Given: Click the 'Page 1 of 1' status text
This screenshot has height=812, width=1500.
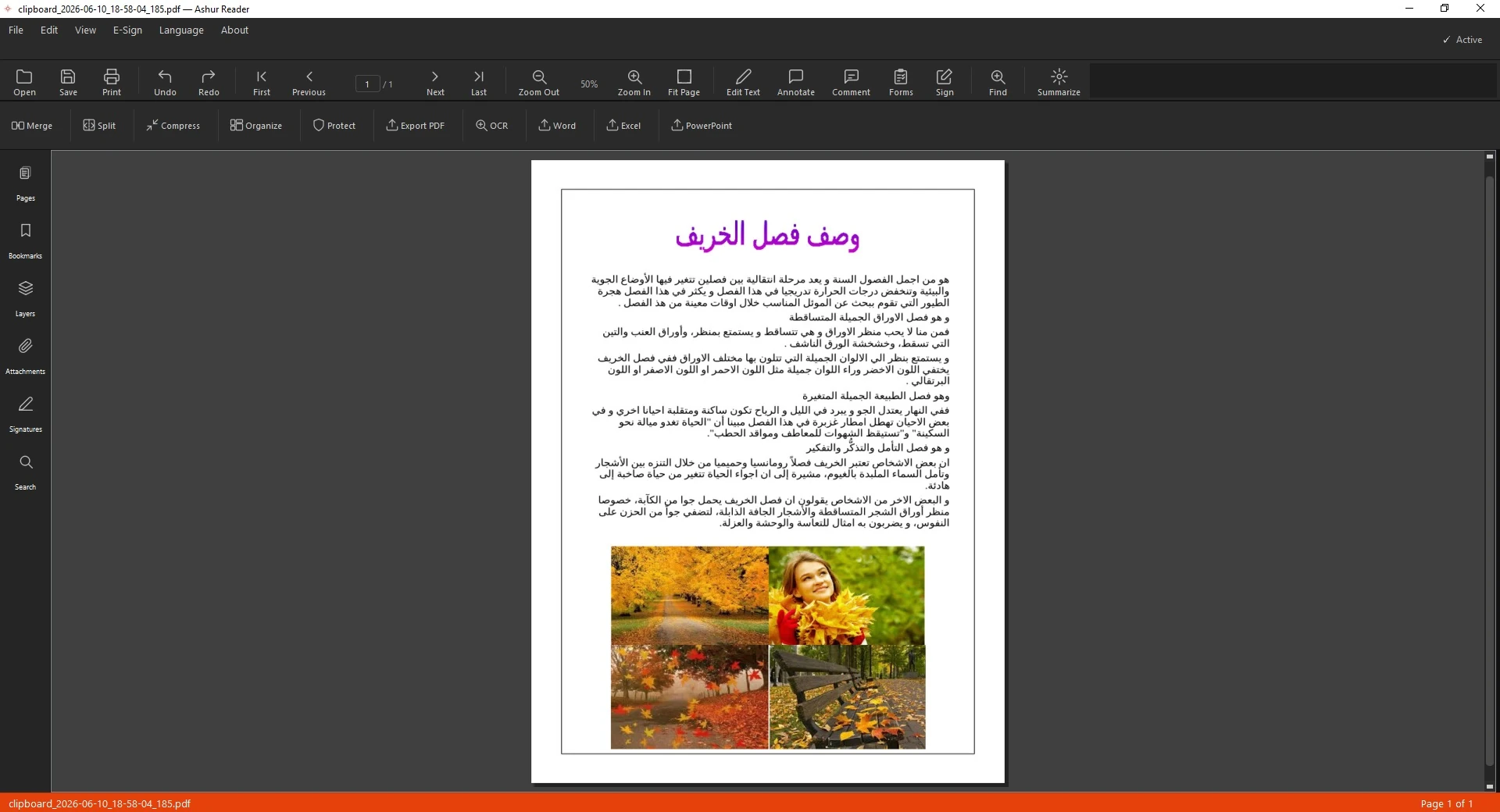Looking at the screenshot, I should click(1447, 803).
